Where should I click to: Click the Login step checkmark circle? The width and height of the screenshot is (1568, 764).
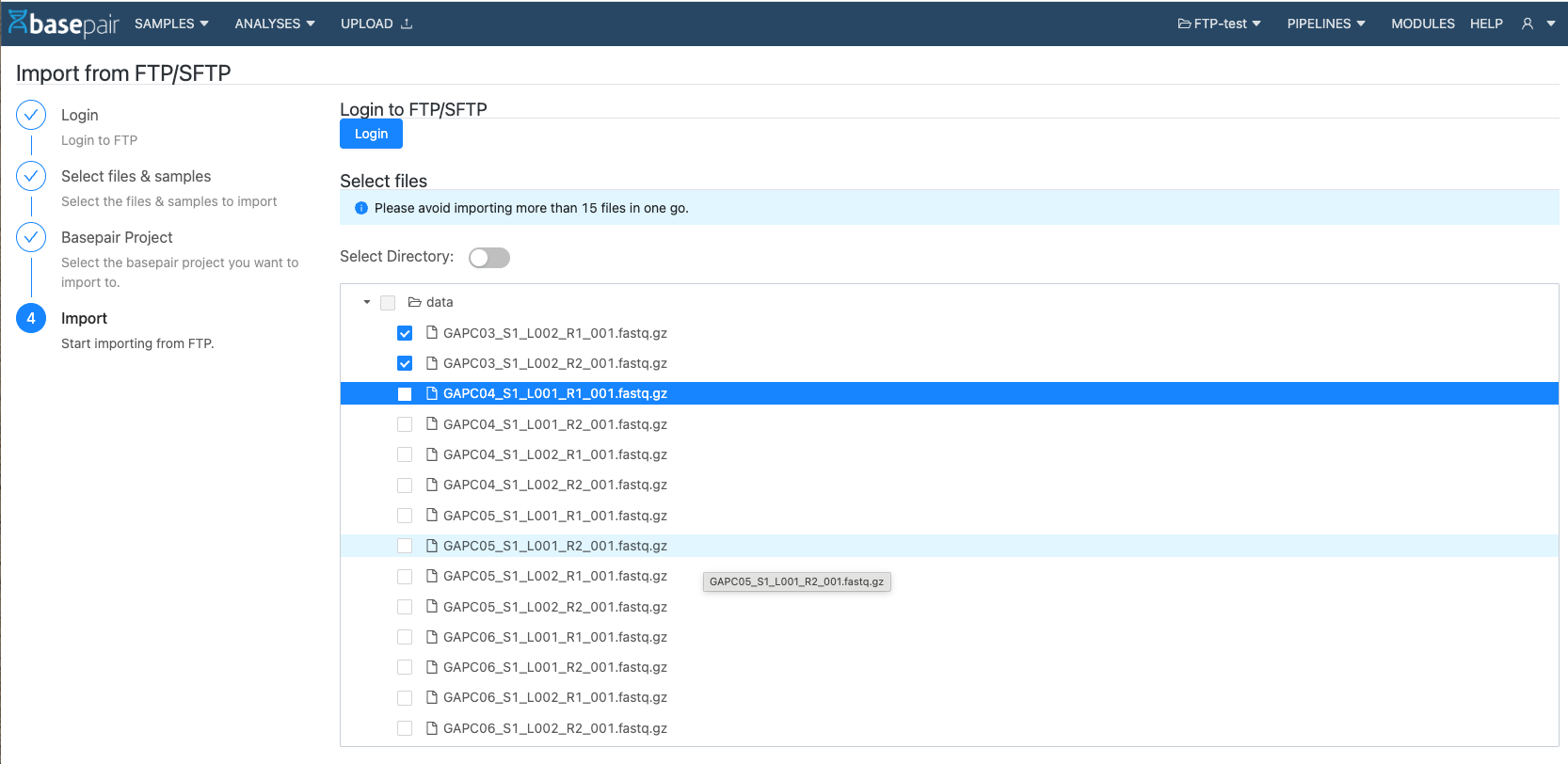pyautogui.click(x=31, y=116)
